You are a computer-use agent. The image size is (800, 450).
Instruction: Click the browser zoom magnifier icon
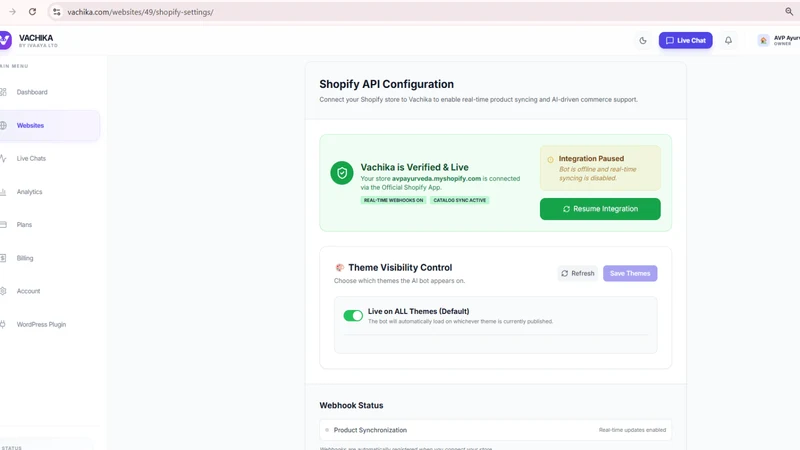pyautogui.click(x=789, y=12)
